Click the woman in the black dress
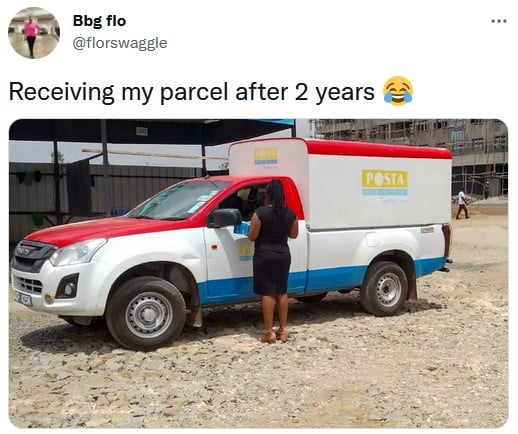518x434 pixels. tap(273, 261)
